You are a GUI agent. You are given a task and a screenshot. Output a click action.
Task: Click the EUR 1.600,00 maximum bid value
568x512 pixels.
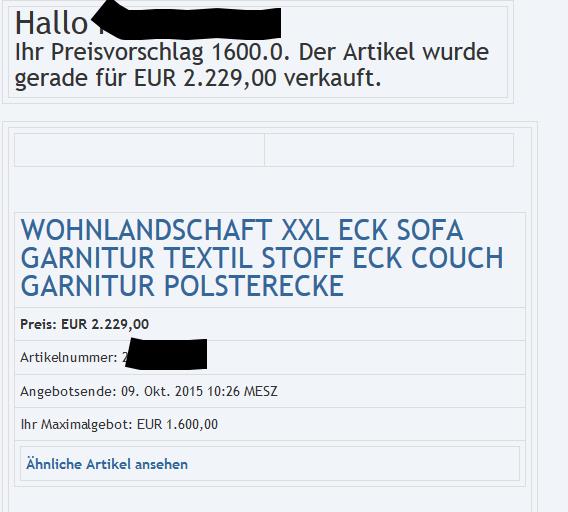[x=177, y=424]
